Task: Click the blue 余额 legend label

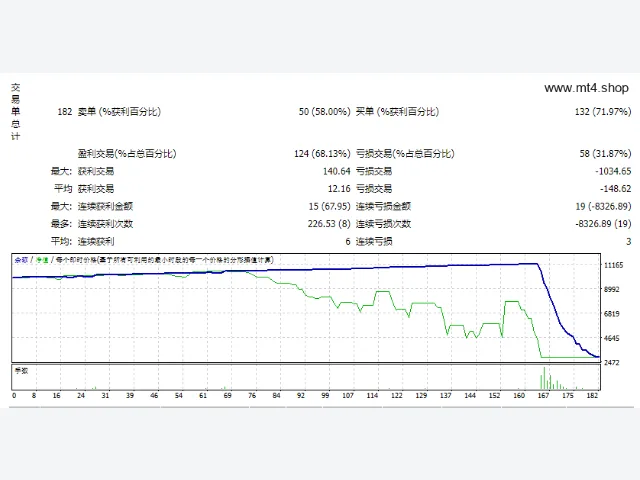Action: [x=21, y=260]
